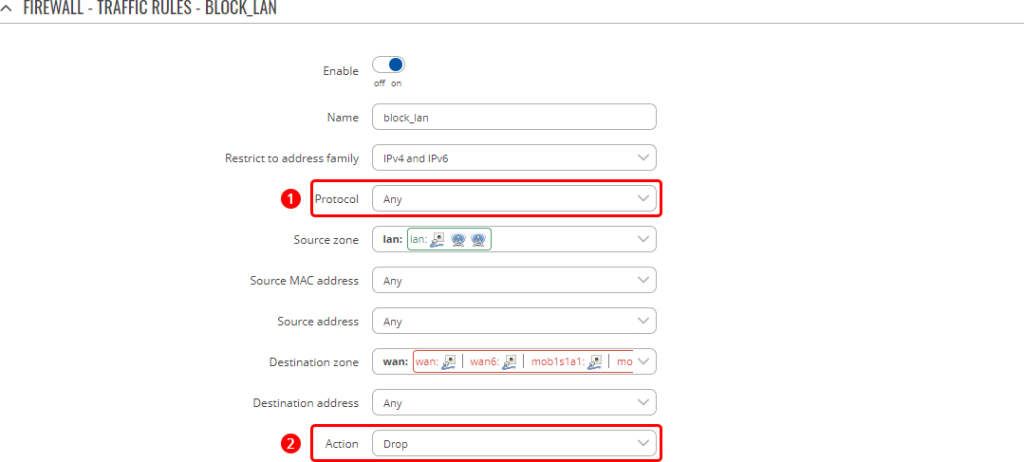
Task: Open the Destination address dropdown
Action: (514, 403)
